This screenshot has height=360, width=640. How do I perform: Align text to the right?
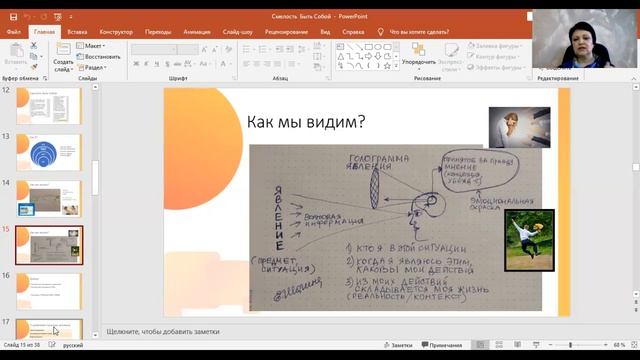pyautogui.click(x=267, y=64)
